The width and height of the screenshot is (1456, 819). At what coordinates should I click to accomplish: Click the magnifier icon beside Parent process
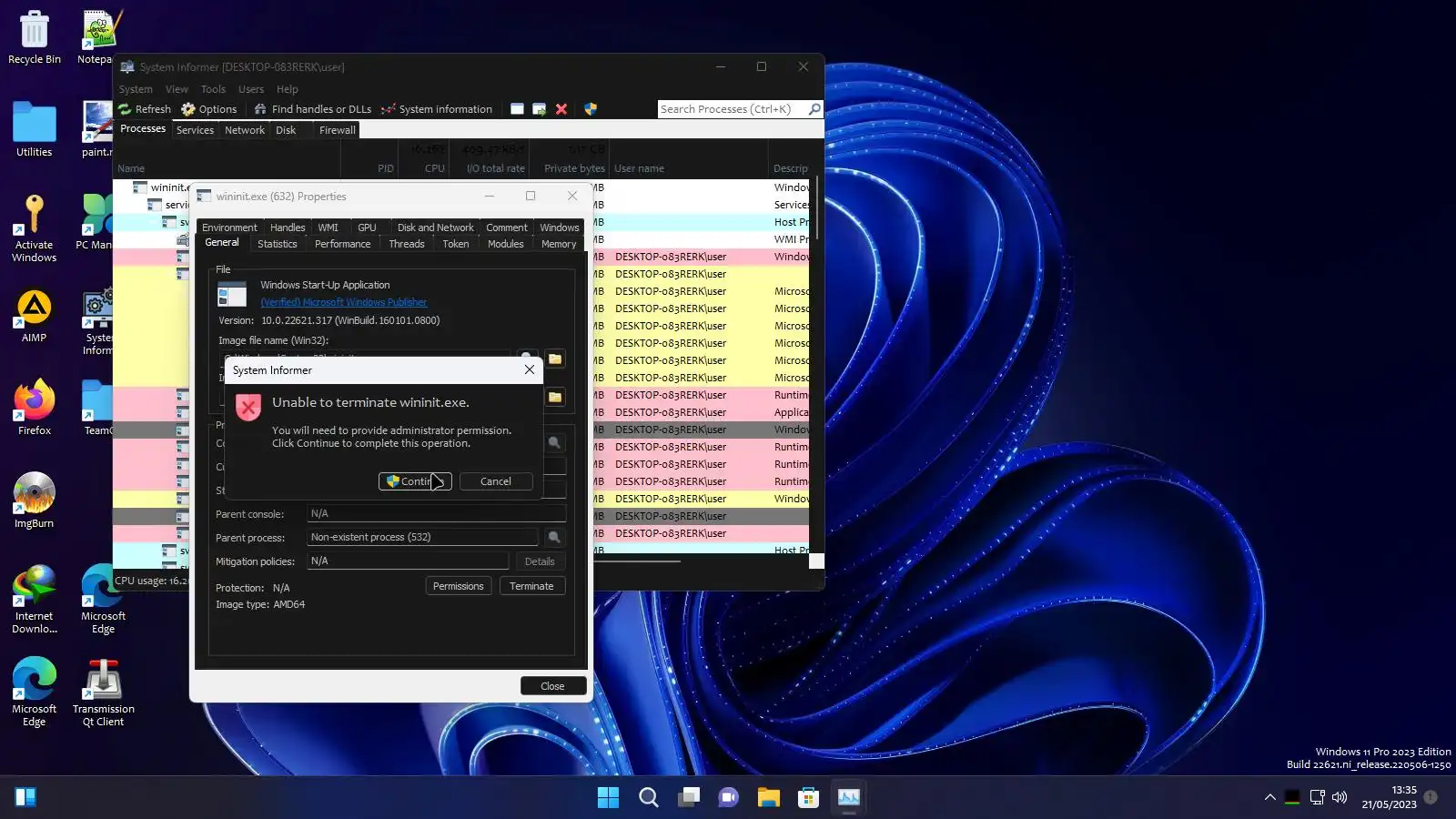(554, 537)
